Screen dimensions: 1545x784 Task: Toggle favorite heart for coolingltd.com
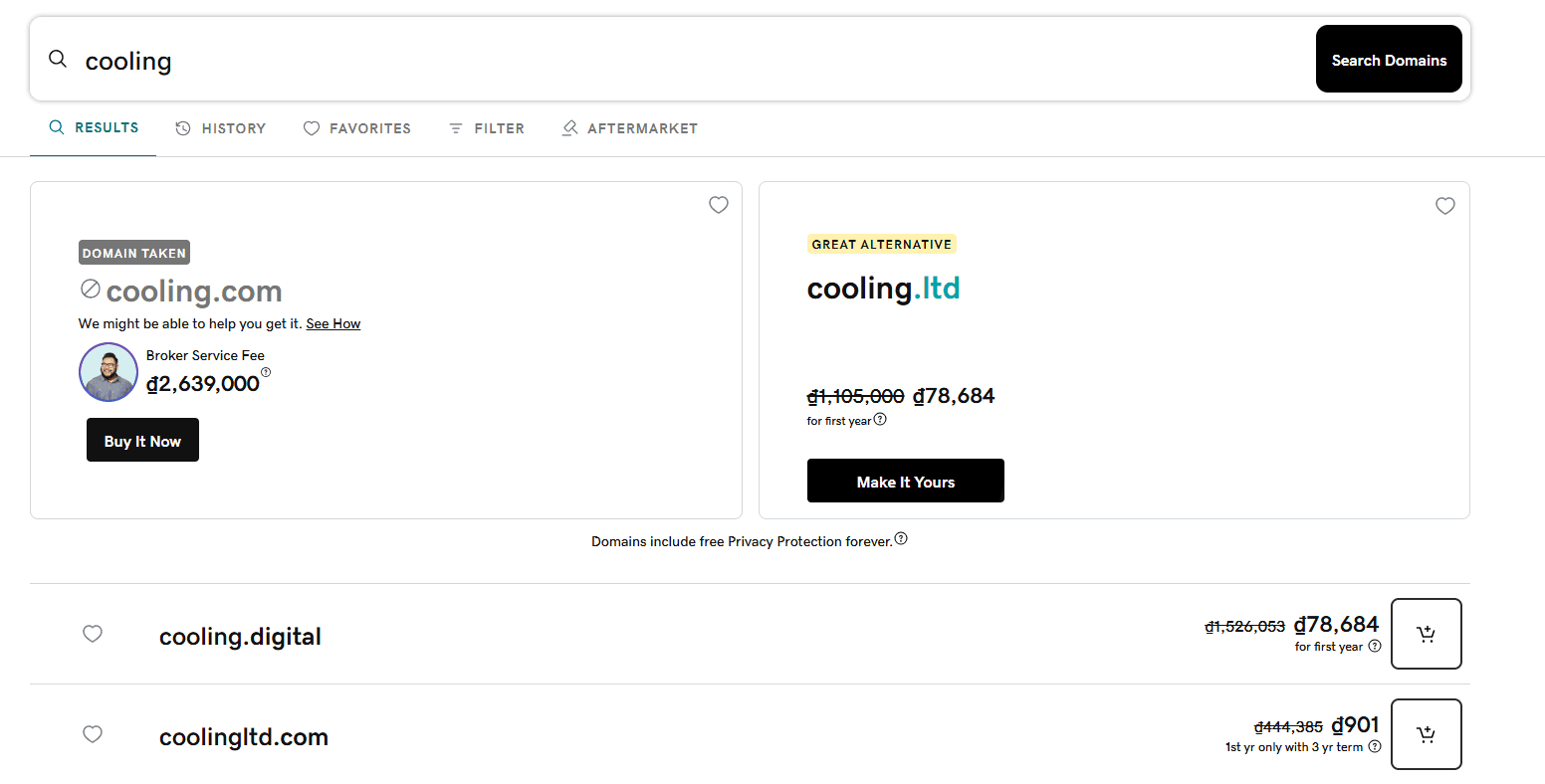(x=93, y=734)
